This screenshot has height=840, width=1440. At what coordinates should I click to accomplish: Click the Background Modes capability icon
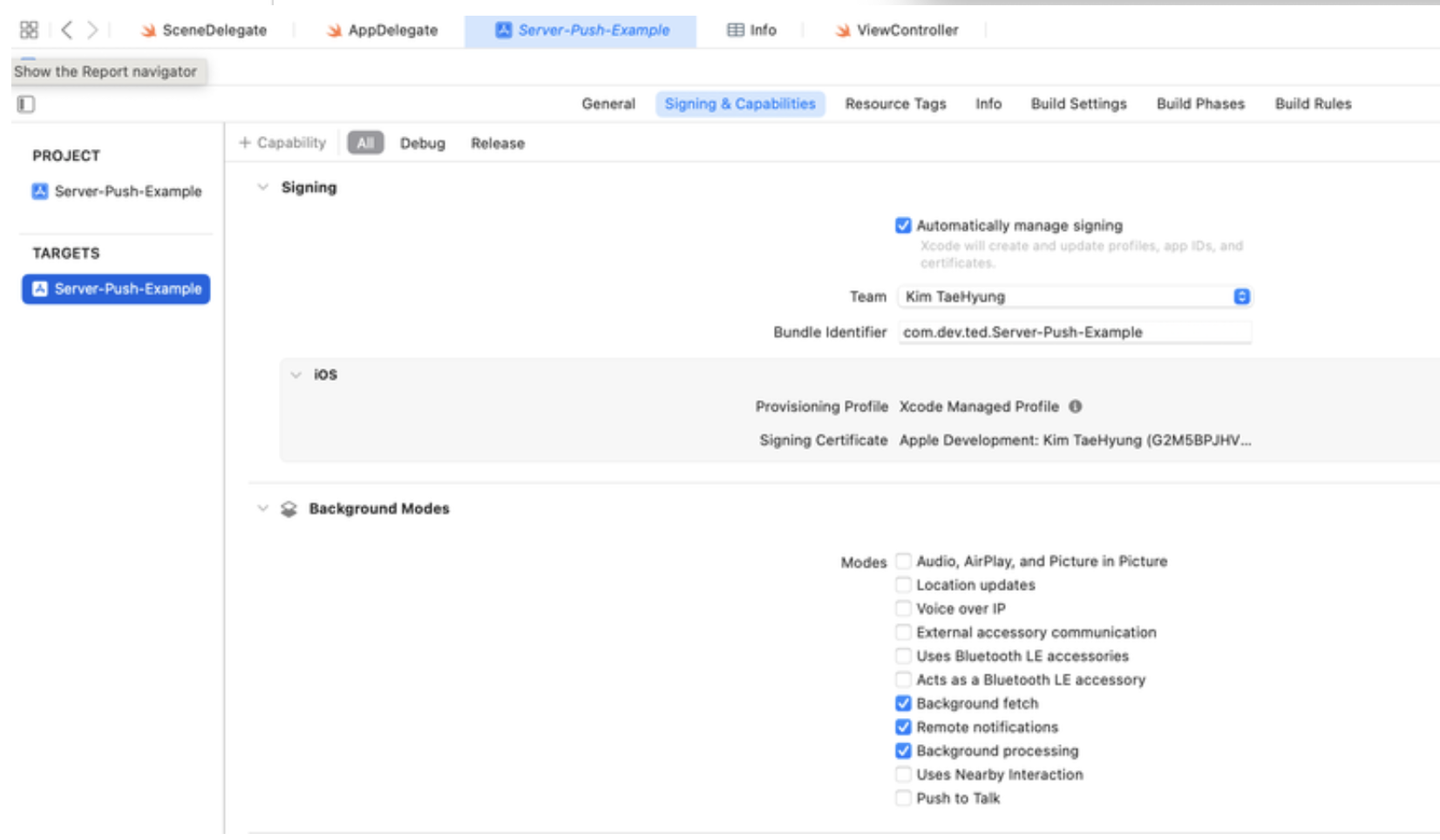coord(289,509)
